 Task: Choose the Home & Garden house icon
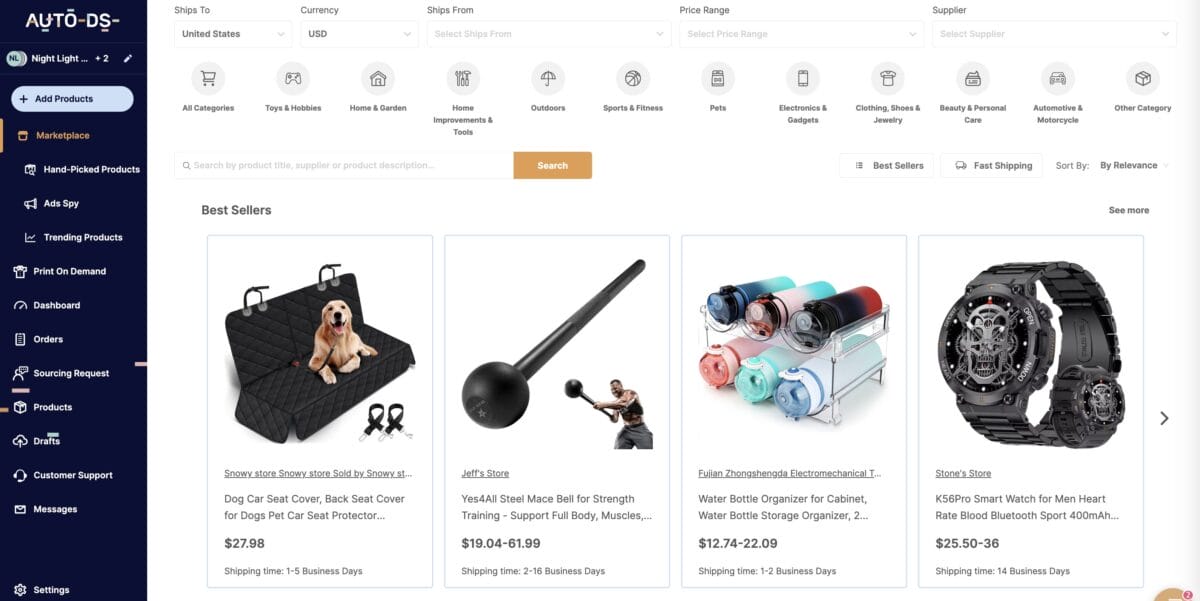[378, 78]
